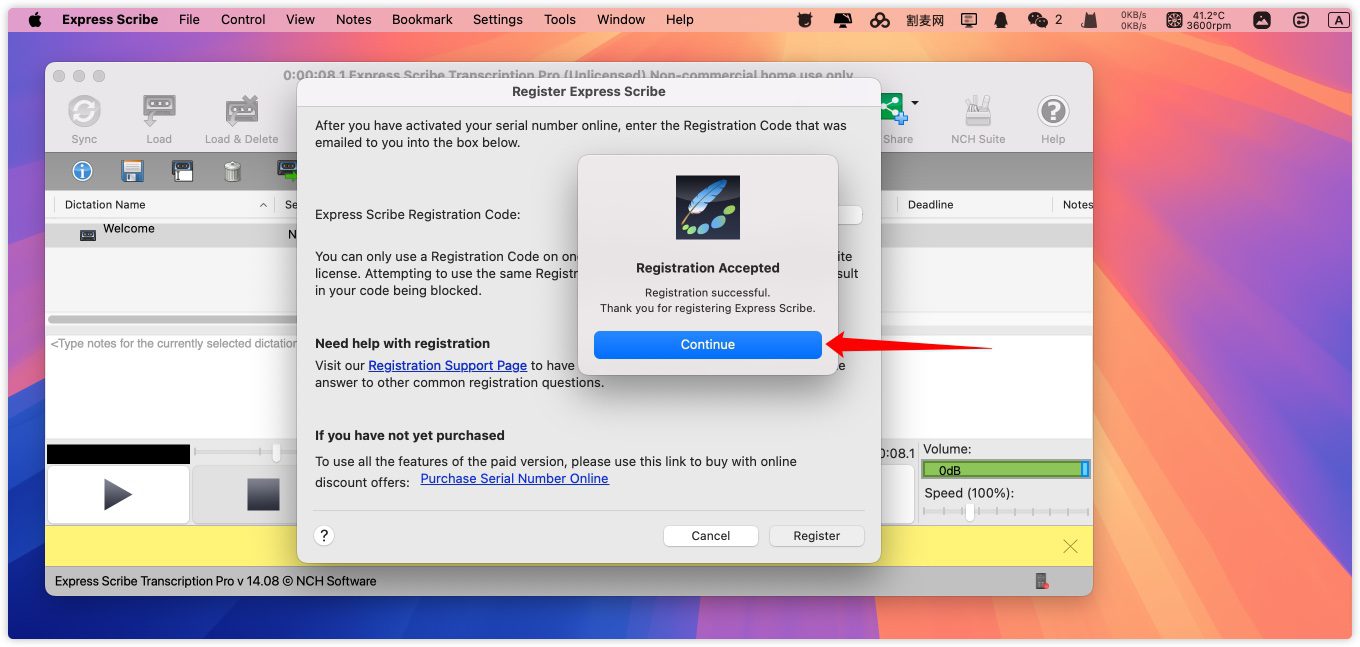Click the Load & Delete icon

click(241, 112)
